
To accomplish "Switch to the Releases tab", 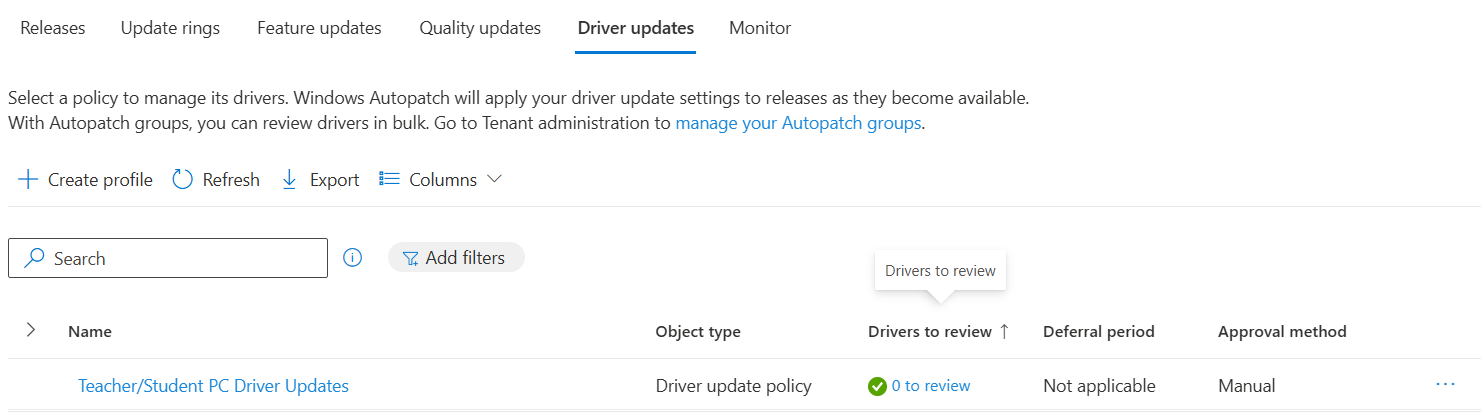I will 53,28.
